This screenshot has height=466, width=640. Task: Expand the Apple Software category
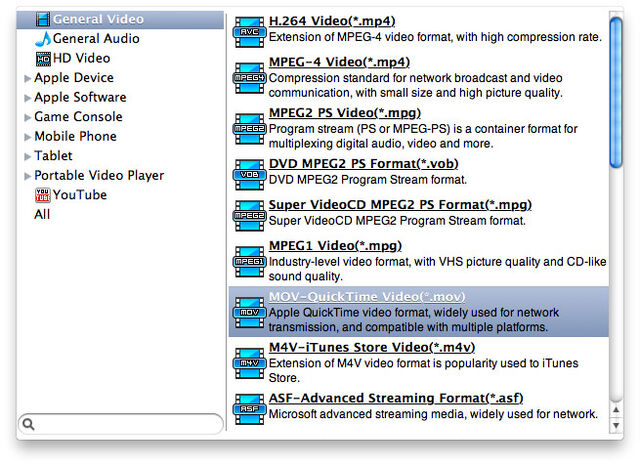tap(27, 98)
